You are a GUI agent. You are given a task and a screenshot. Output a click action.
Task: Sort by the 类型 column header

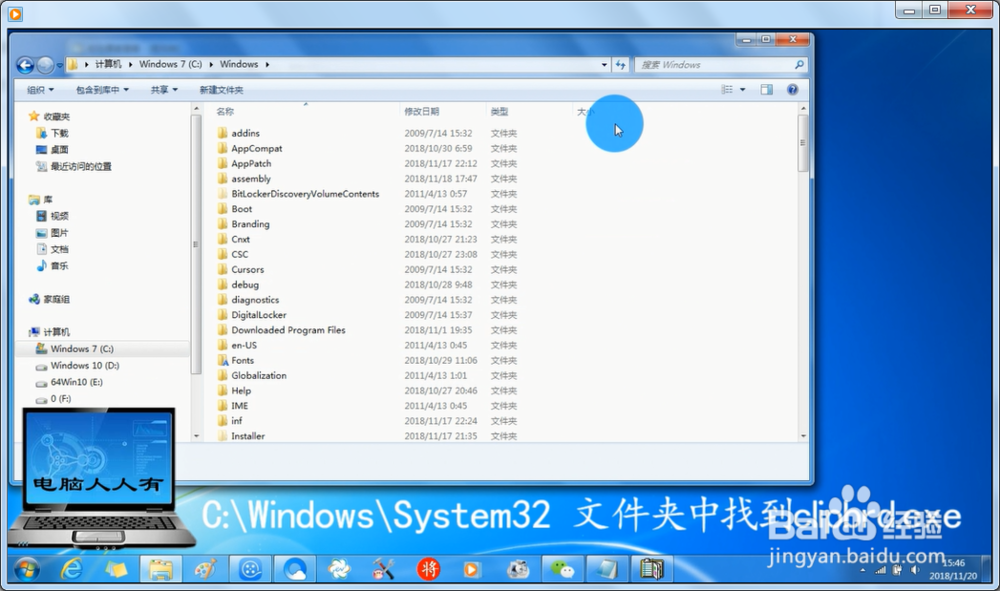tap(499, 112)
